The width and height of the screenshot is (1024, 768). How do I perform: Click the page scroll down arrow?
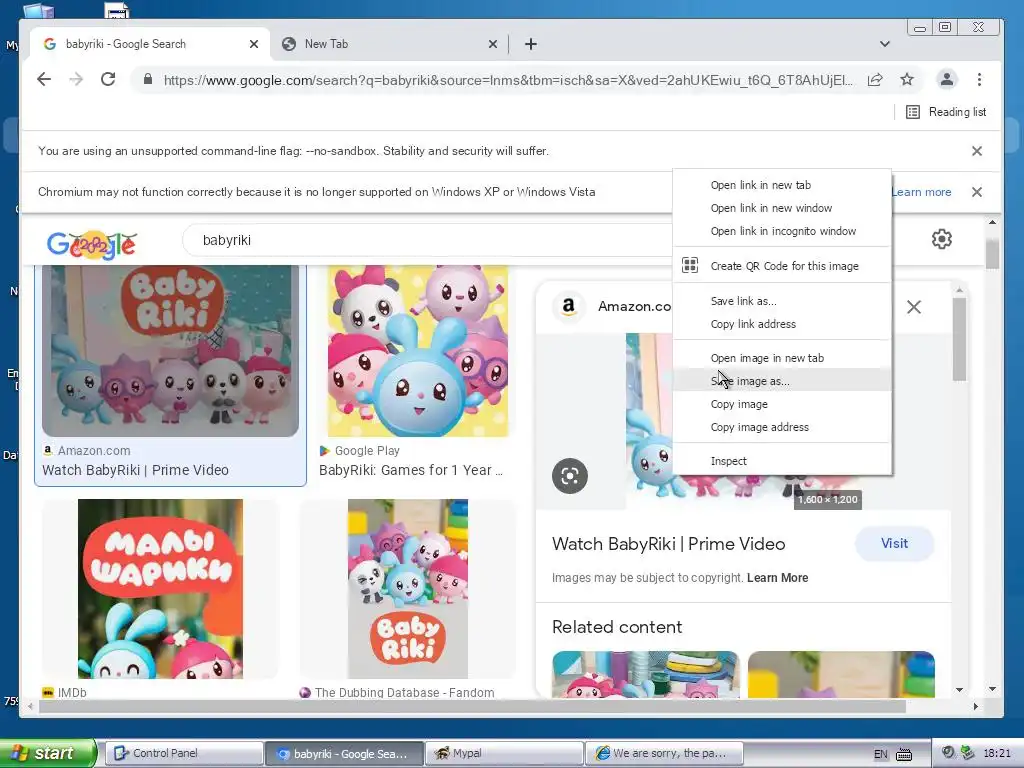(992, 689)
